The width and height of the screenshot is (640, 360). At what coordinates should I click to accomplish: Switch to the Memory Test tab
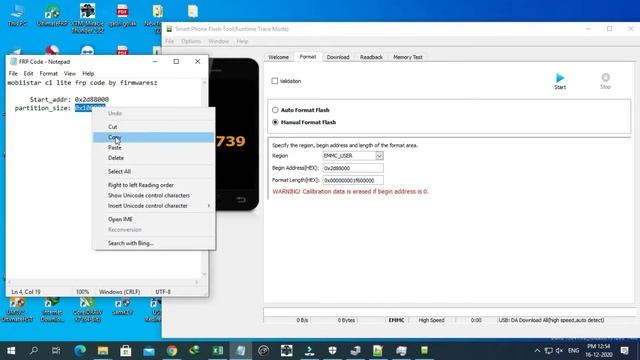(407, 57)
